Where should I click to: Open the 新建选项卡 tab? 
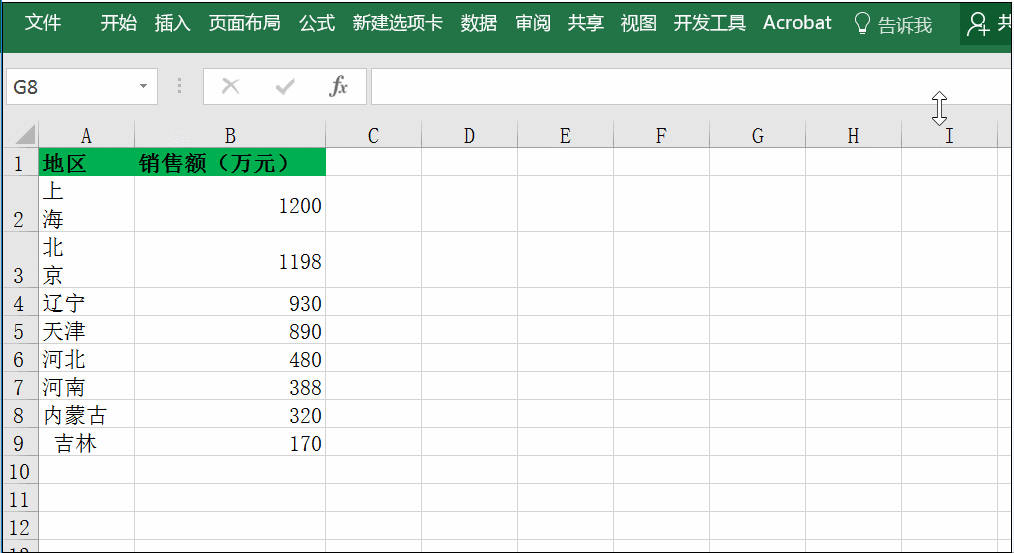(x=398, y=23)
